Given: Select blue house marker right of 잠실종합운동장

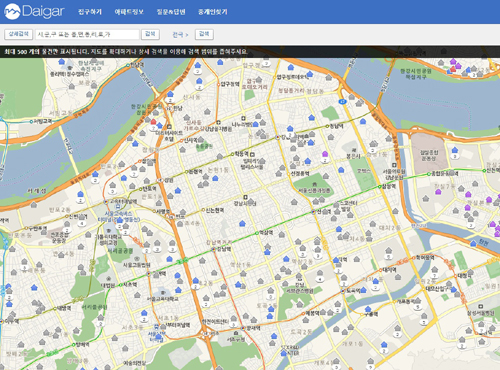Looking at the screenshot, I should point(455,150).
